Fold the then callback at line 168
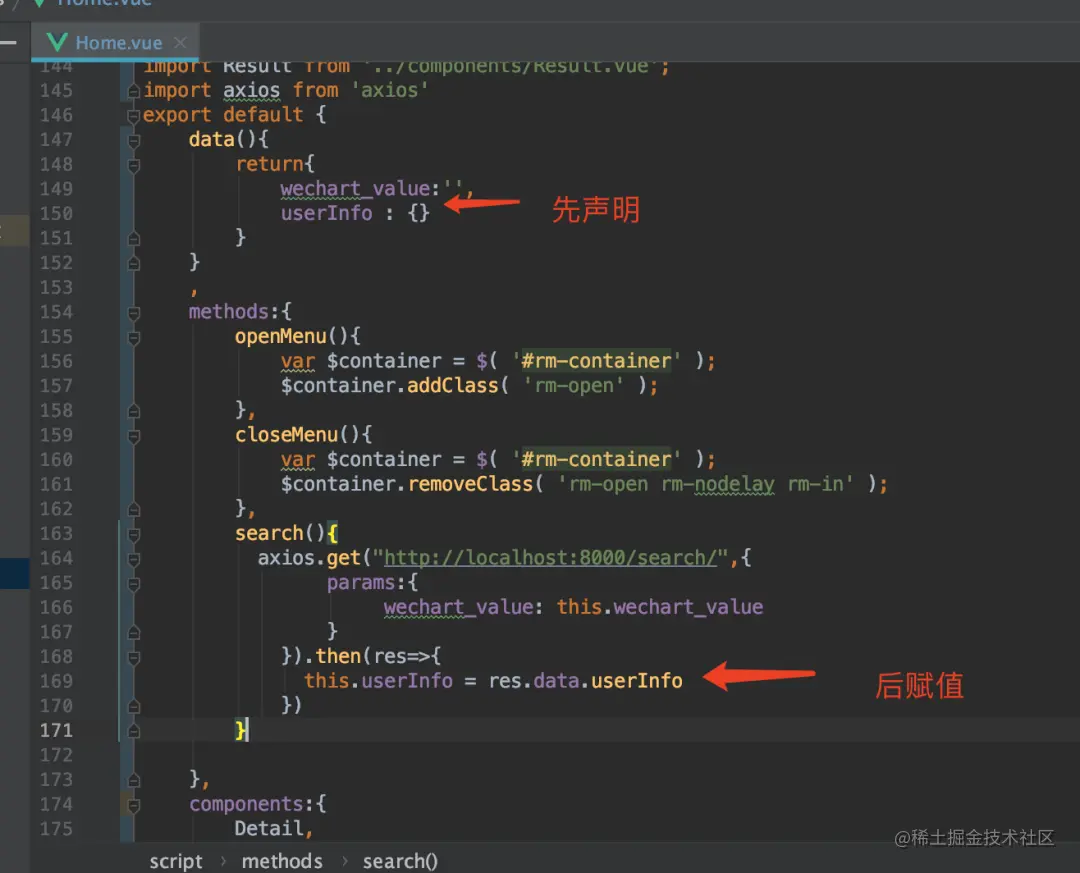1080x873 pixels. point(134,657)
